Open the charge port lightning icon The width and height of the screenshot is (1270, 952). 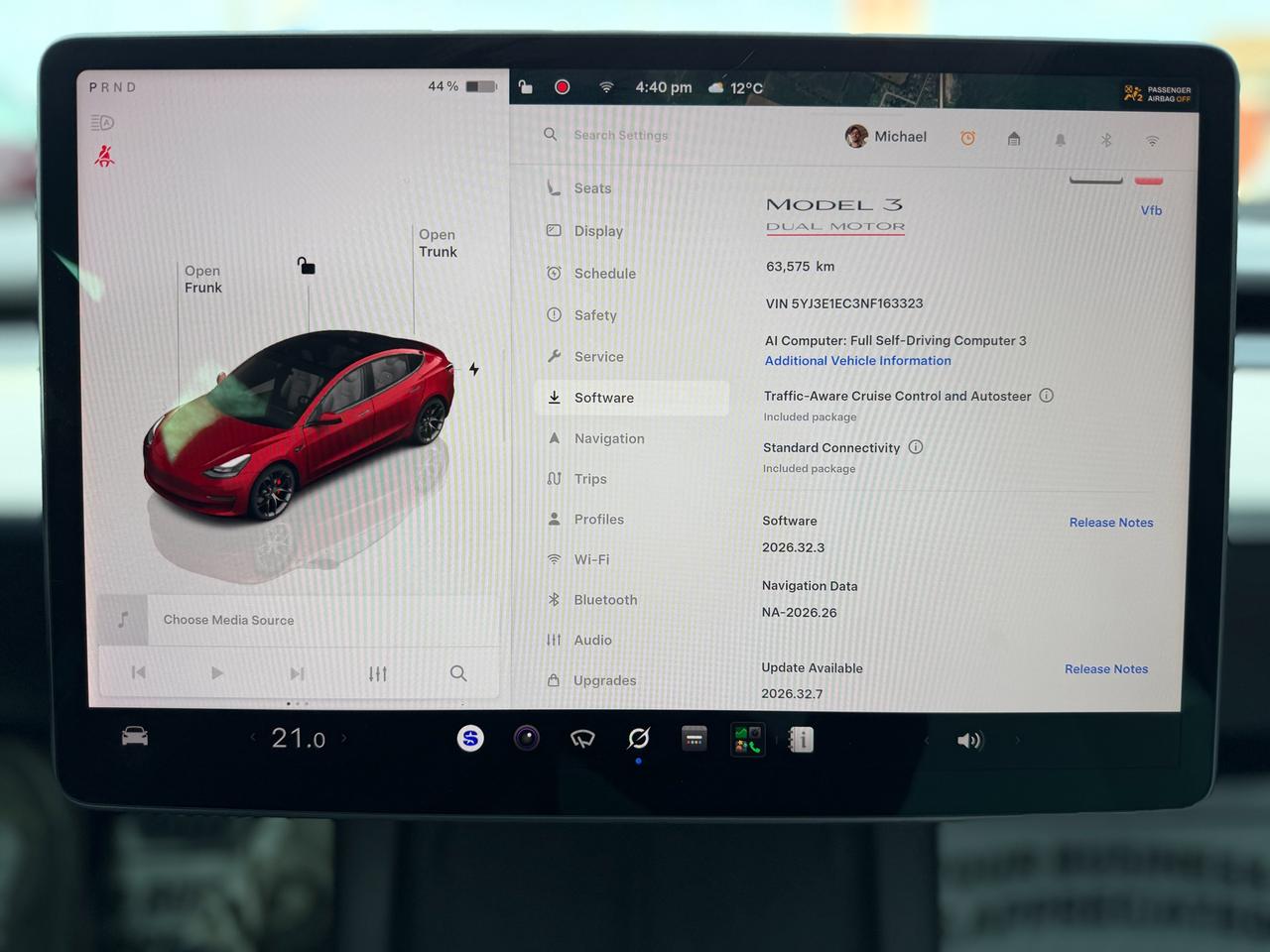tap(474, 369)
